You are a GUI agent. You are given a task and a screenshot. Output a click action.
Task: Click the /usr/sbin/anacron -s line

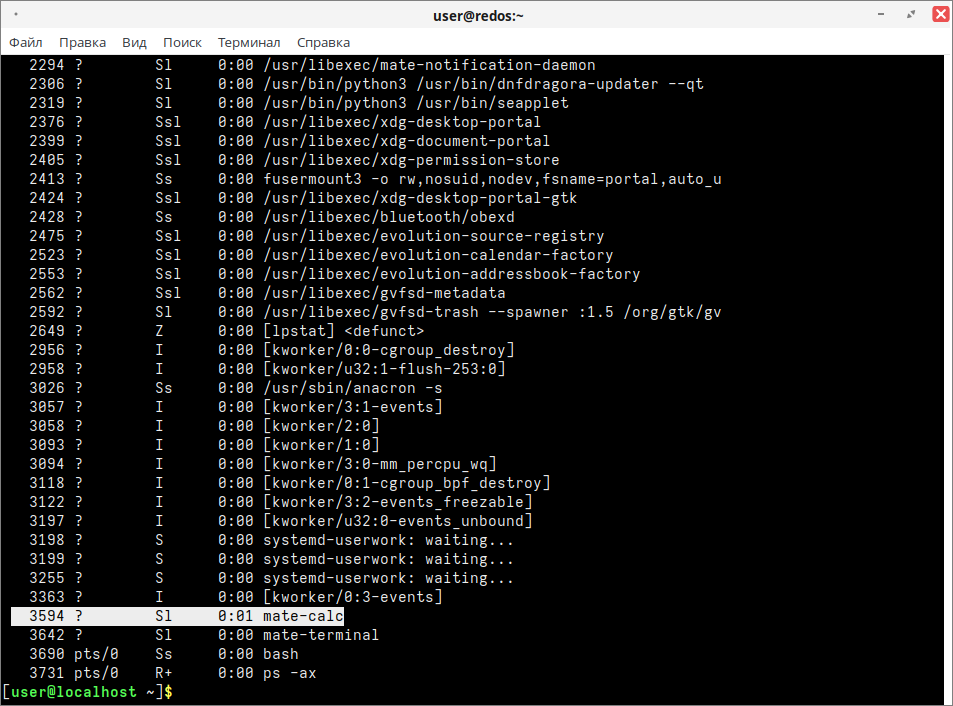[x=352, y=388]
